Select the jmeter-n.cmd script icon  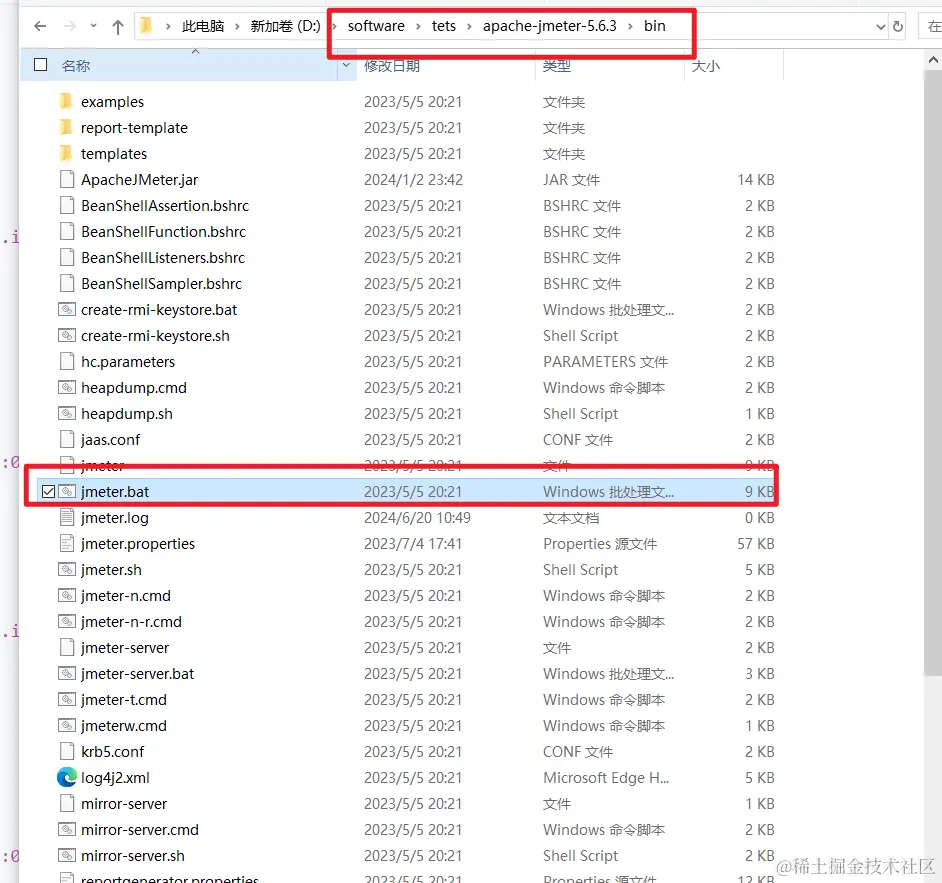(67, 595)
